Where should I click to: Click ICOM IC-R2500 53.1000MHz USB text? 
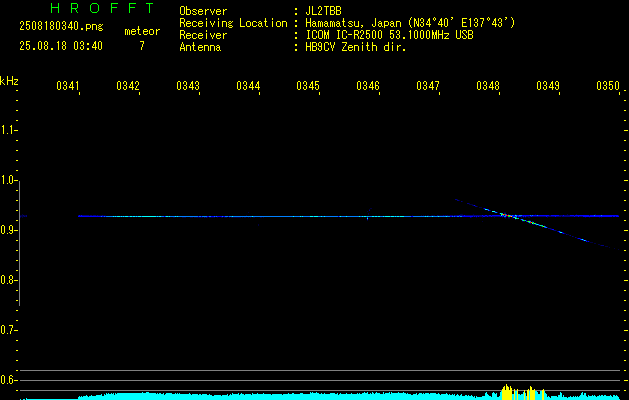(389, 35)
